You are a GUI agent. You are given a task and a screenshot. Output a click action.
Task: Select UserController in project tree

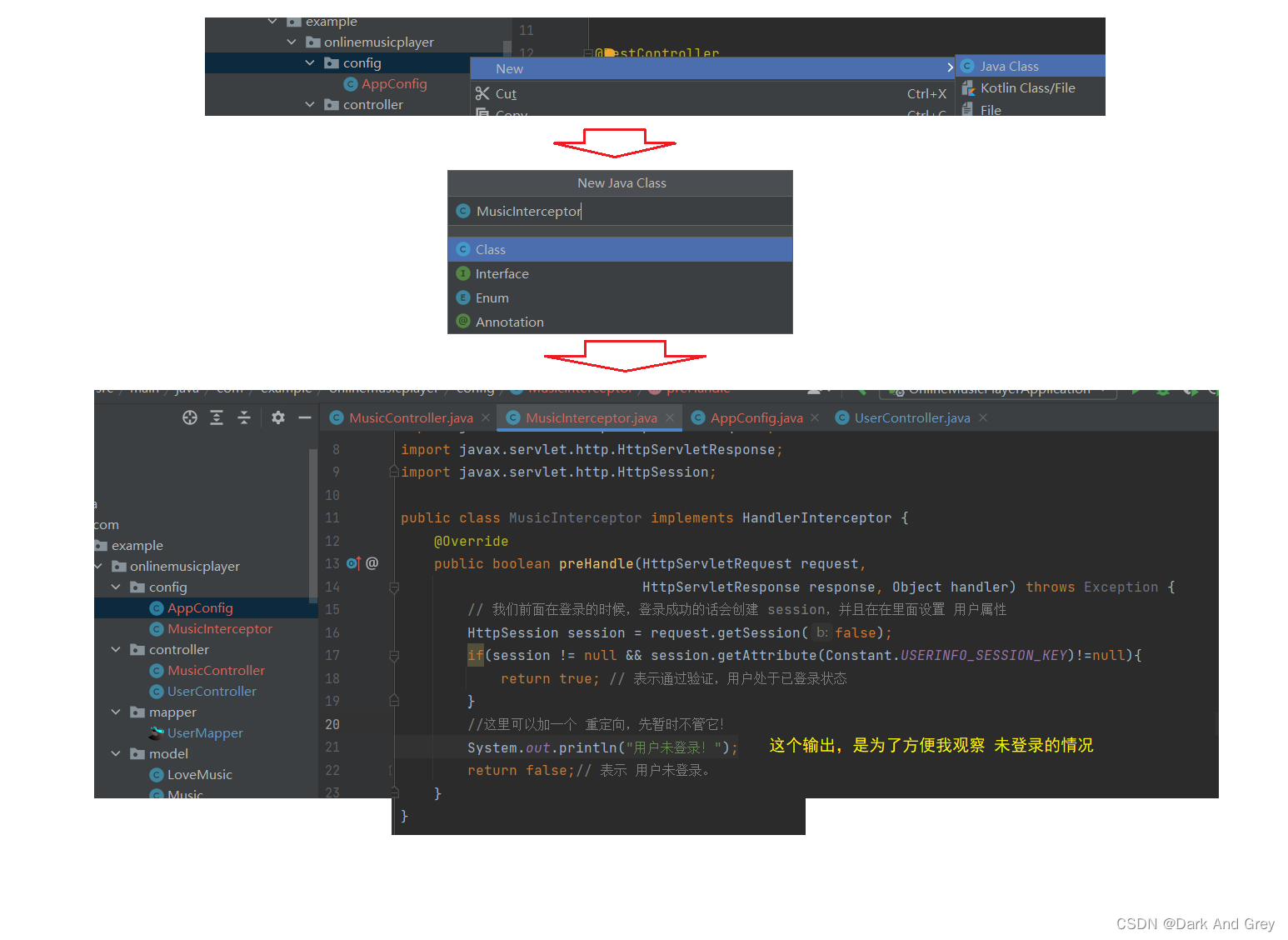click(x=212, y=691)
